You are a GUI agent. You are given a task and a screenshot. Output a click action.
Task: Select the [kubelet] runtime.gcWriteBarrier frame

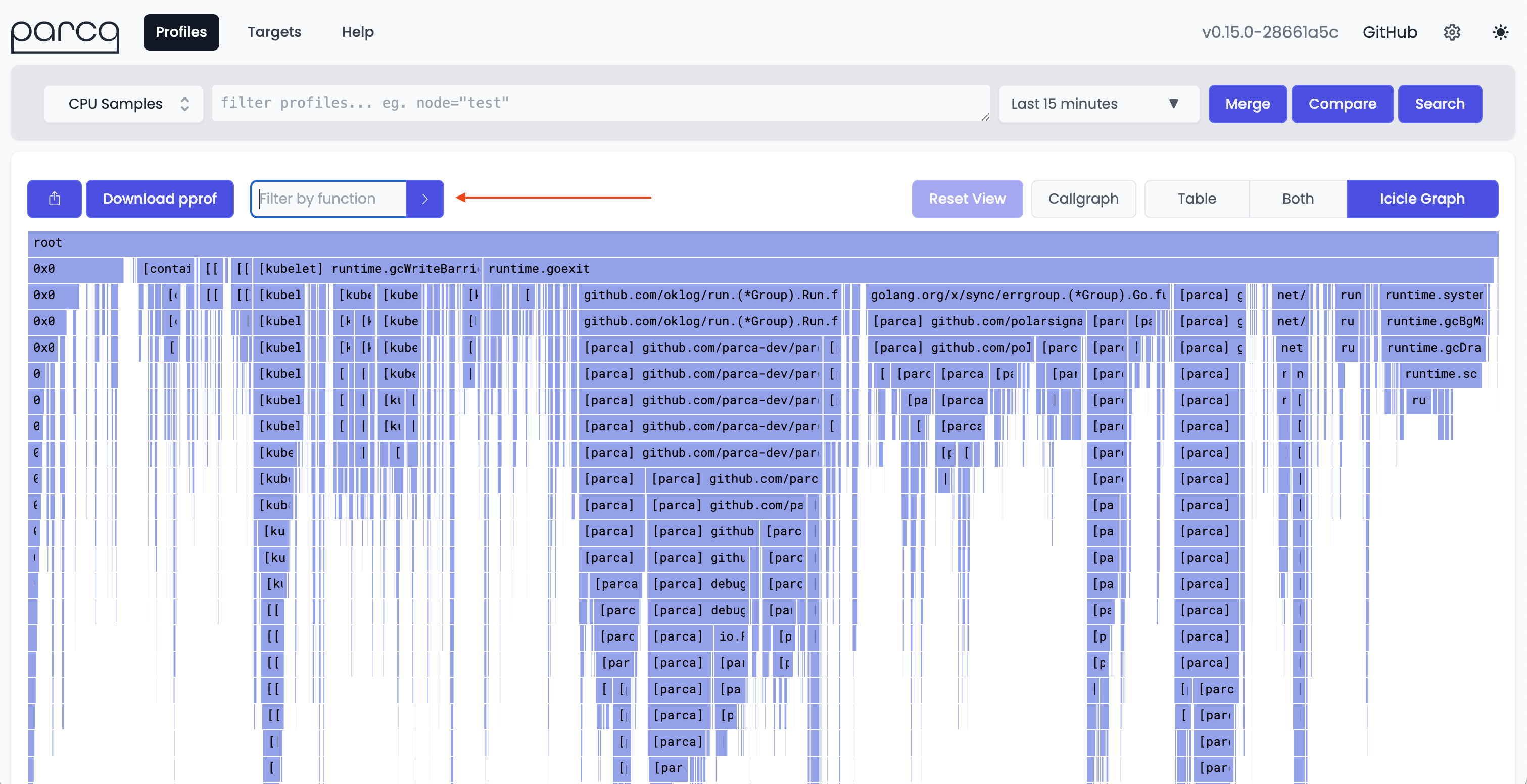tap(367, 269)
